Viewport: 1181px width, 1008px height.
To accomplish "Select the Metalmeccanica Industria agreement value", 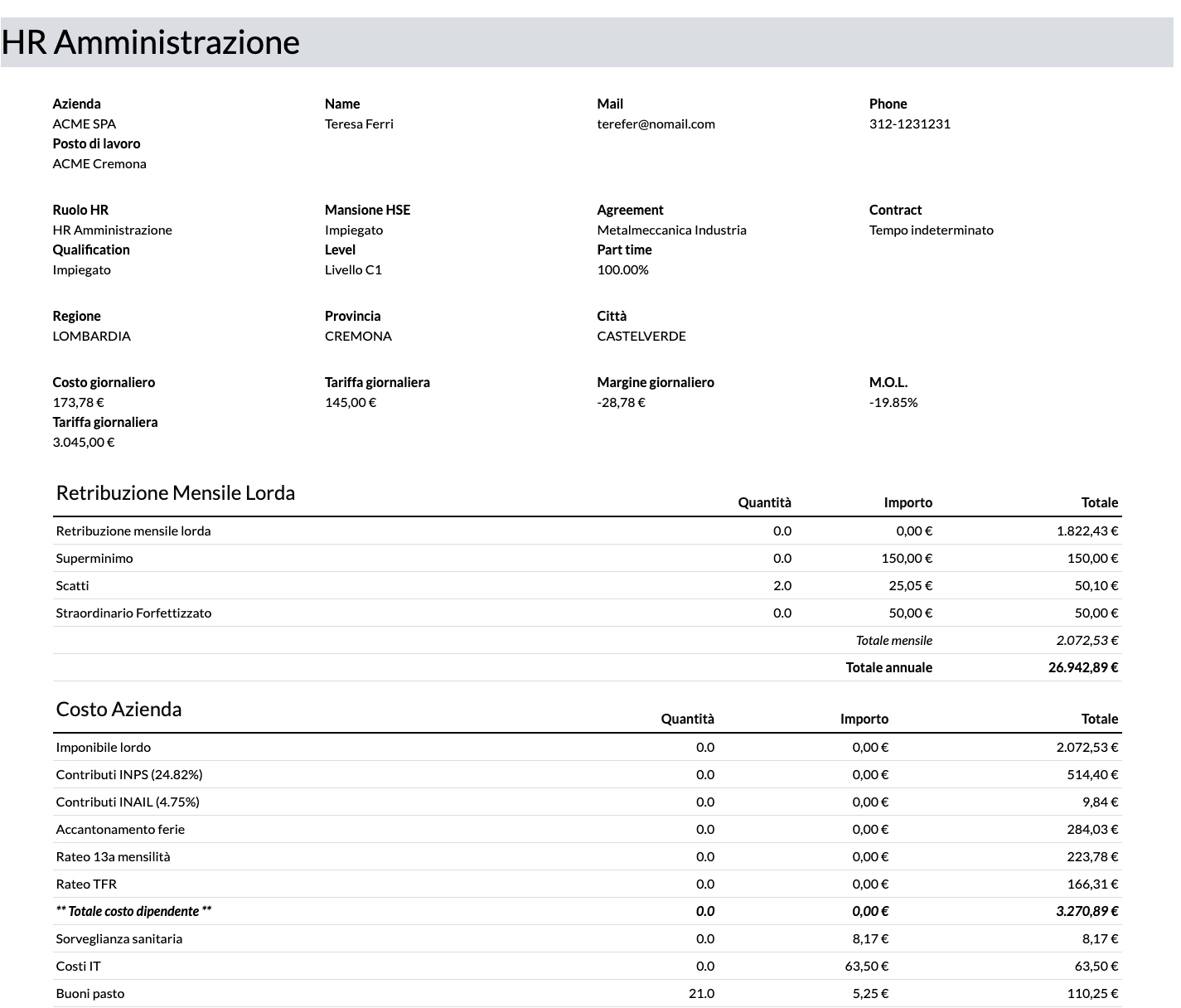I will point(671,230).
